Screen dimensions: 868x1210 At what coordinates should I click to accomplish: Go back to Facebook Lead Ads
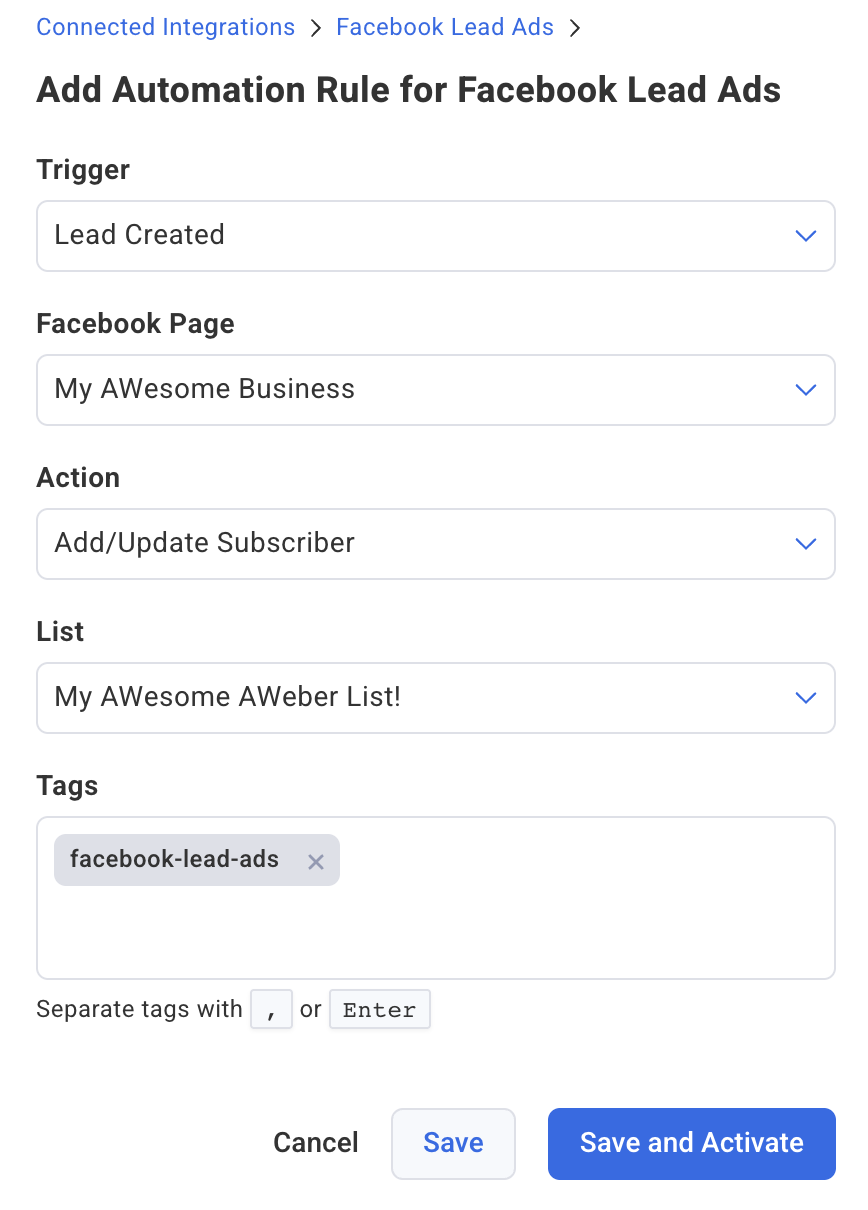[444, 27]
